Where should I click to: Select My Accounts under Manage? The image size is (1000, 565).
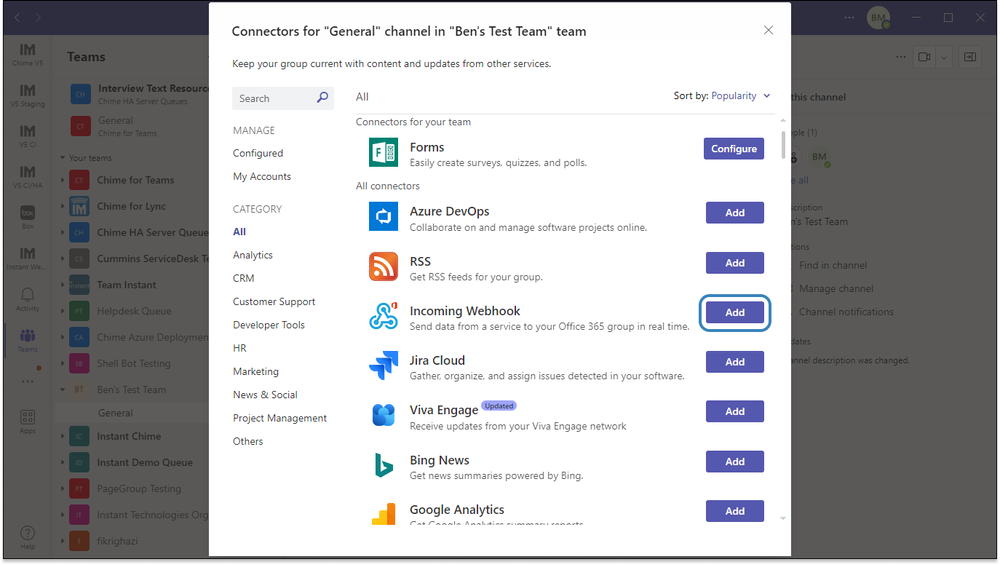coord(261,177)
